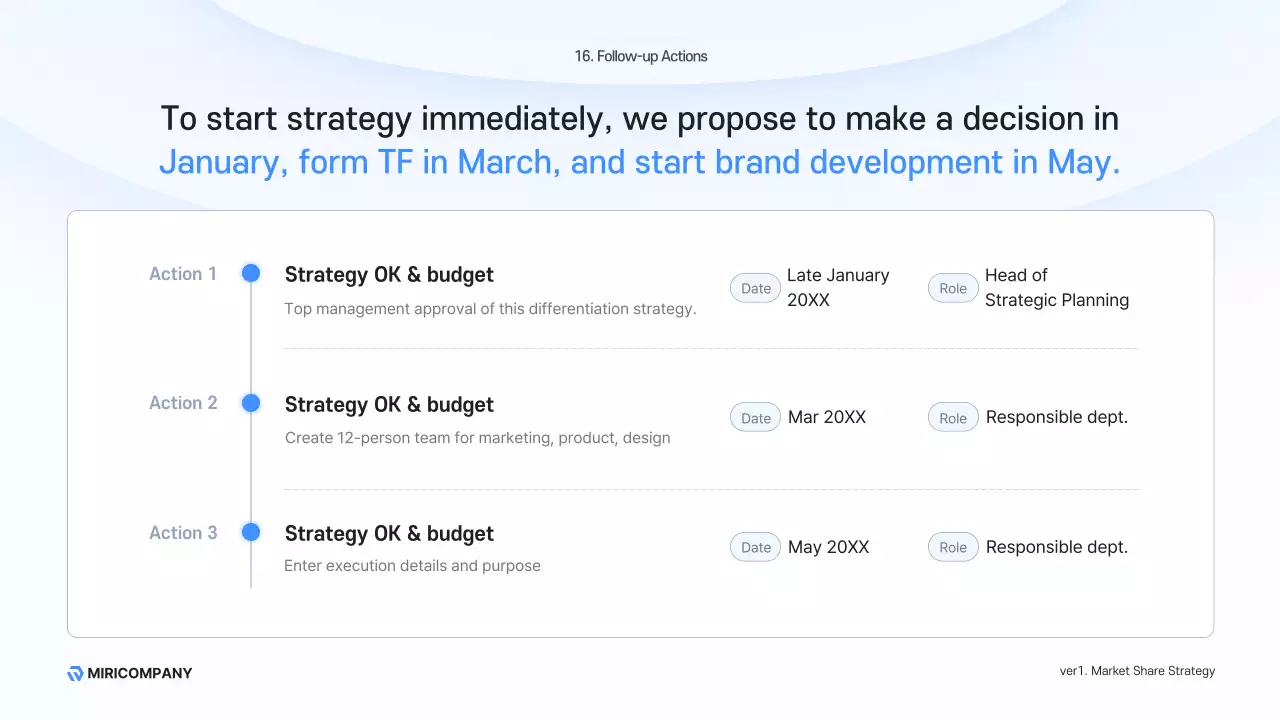This screenshot has width=1280, height=720.
Task: Click the blue headline text mentioning January
Action: pyautogui.click(x=640, y=162)
